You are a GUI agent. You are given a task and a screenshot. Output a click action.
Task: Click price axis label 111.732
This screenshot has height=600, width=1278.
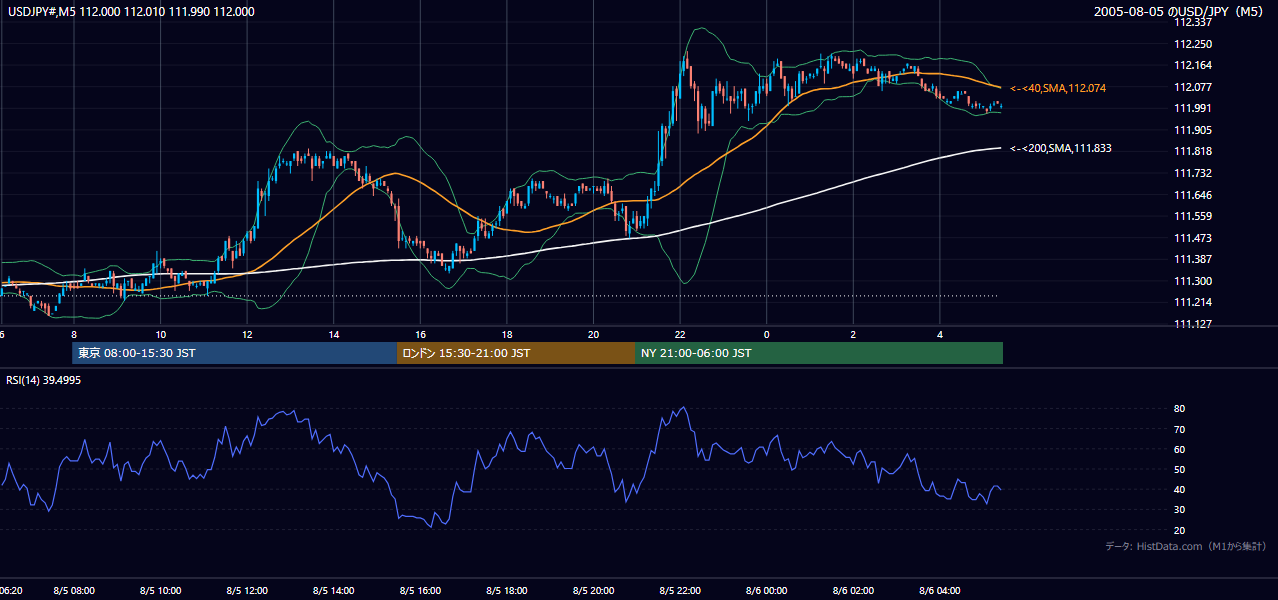[x=1194, y=174]
